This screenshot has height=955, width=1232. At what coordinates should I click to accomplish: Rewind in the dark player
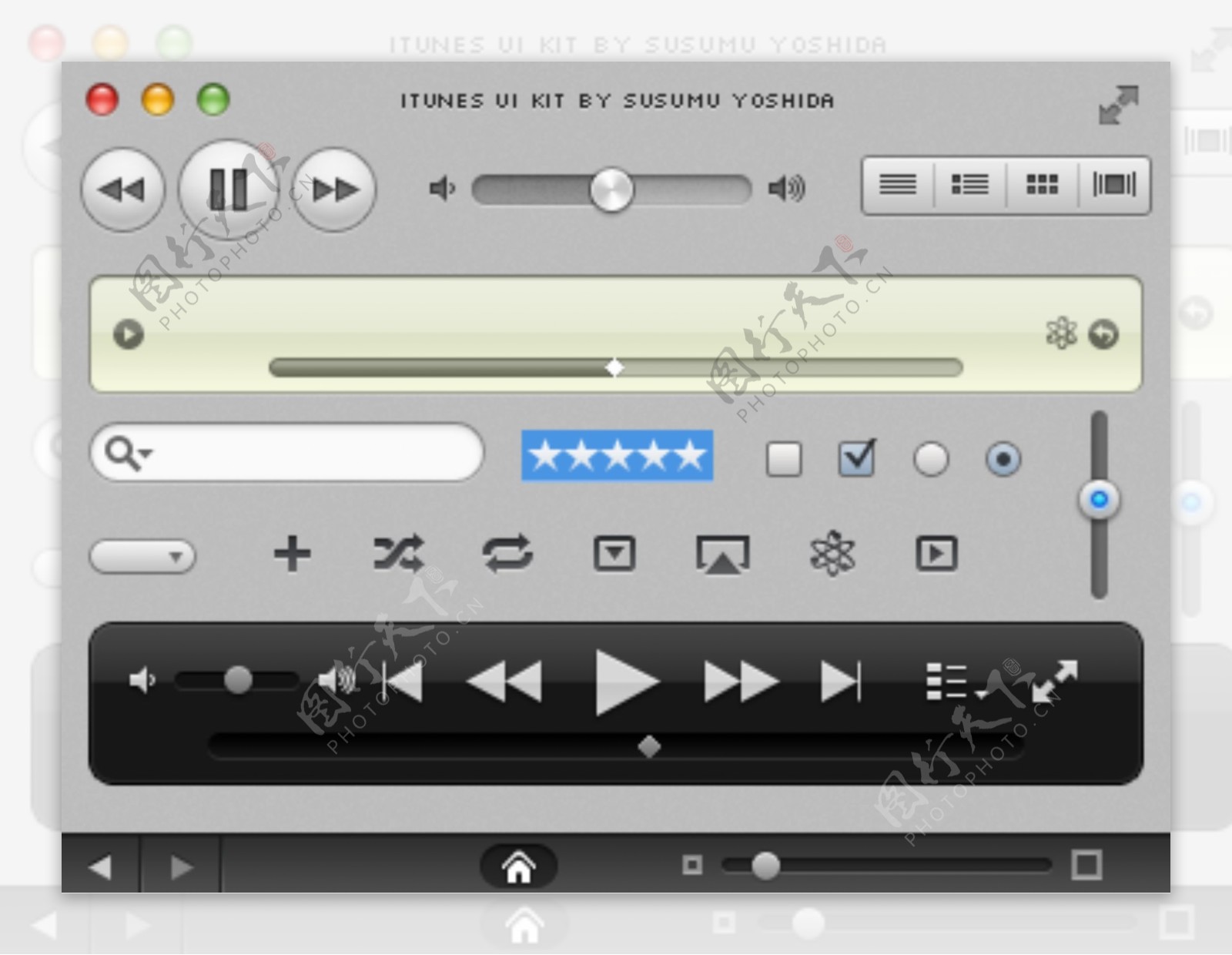pyautogui.click(x=504, y=682)
